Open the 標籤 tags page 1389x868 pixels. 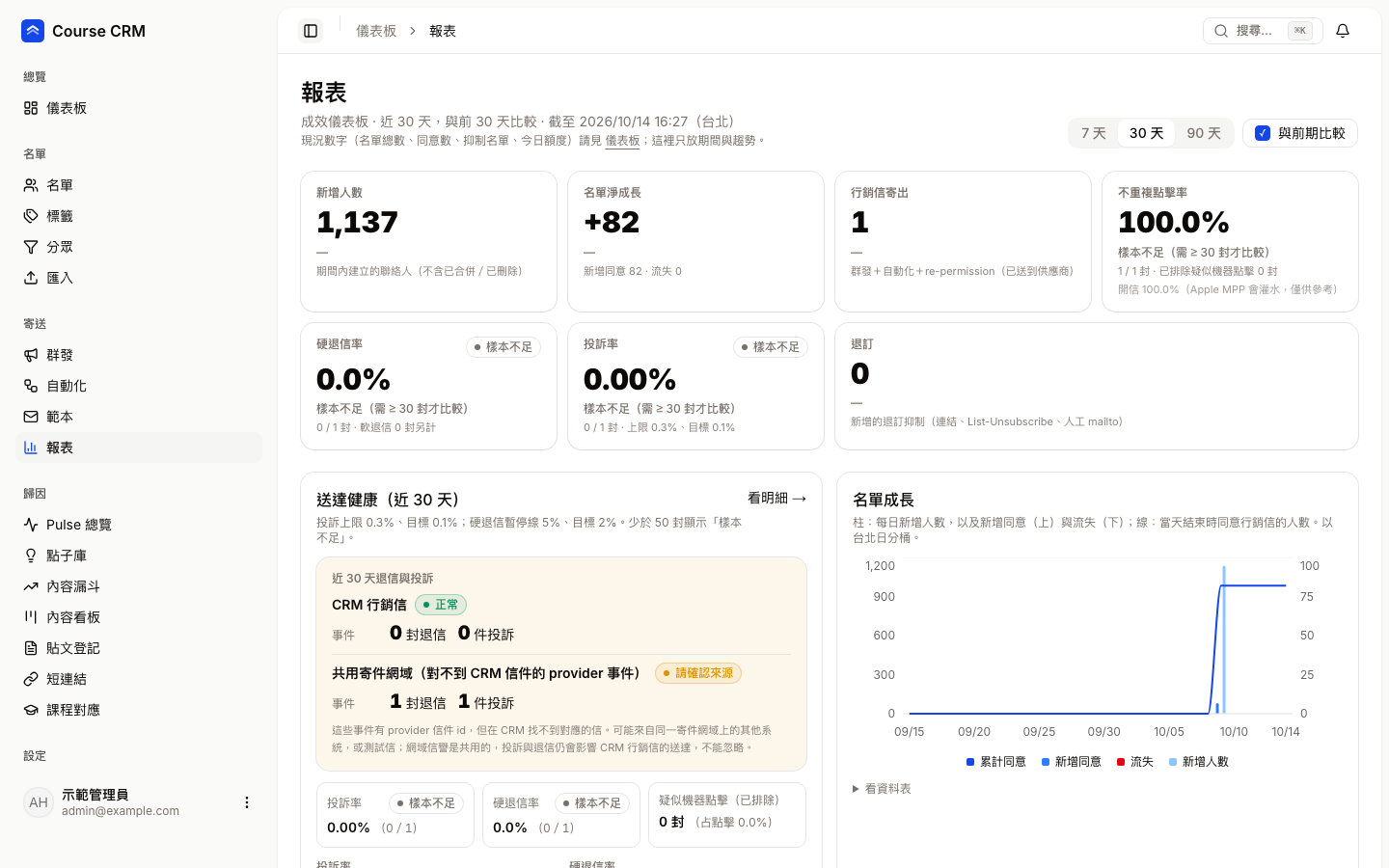click(x=141, y=216)
